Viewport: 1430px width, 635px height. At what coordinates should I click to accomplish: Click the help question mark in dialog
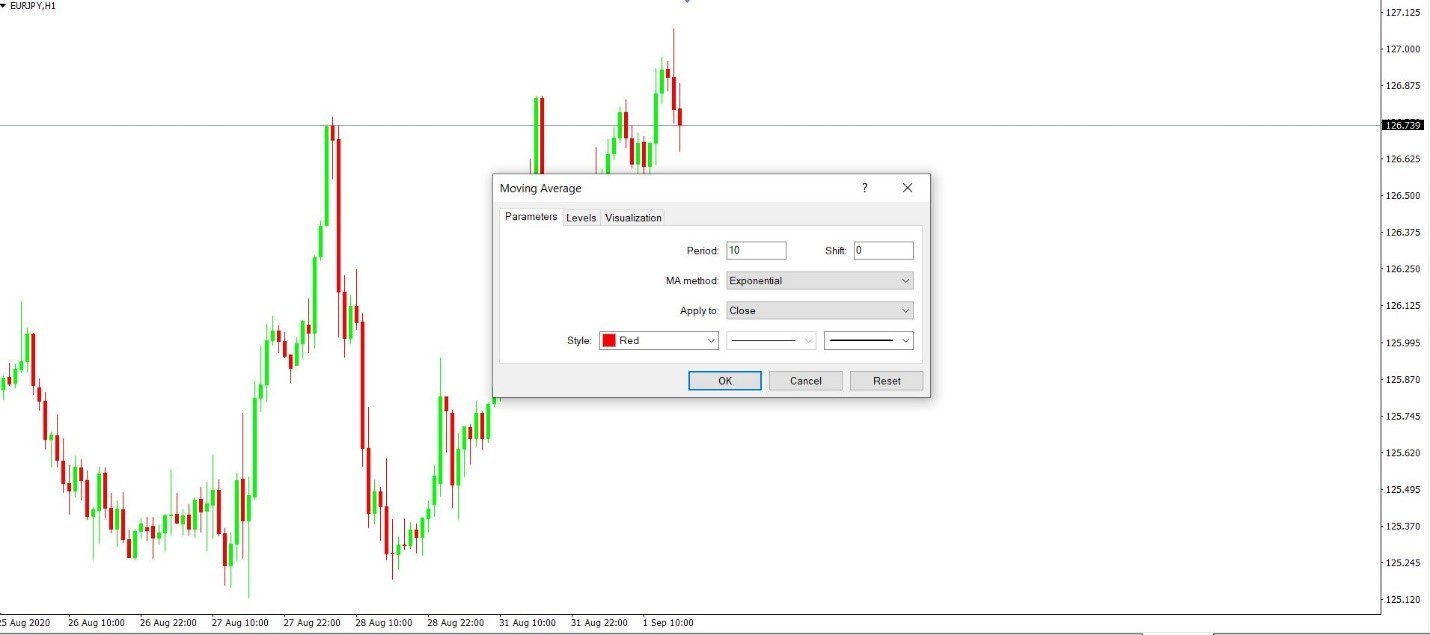coord(865,188)
